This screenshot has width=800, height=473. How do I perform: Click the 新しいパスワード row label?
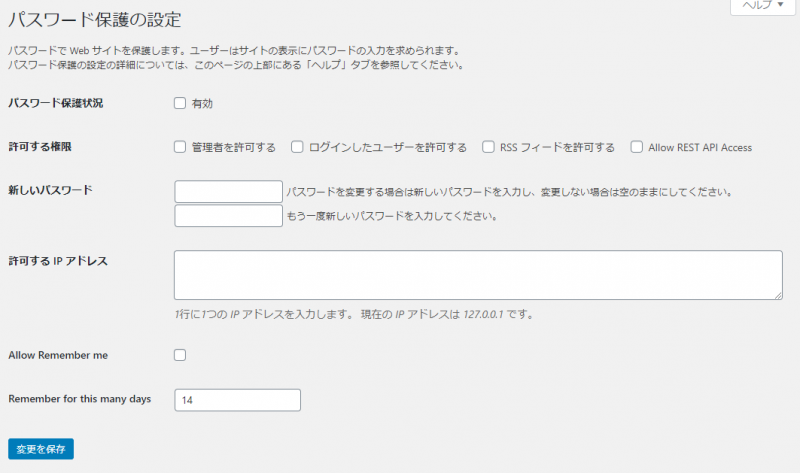tap(50, 189)
